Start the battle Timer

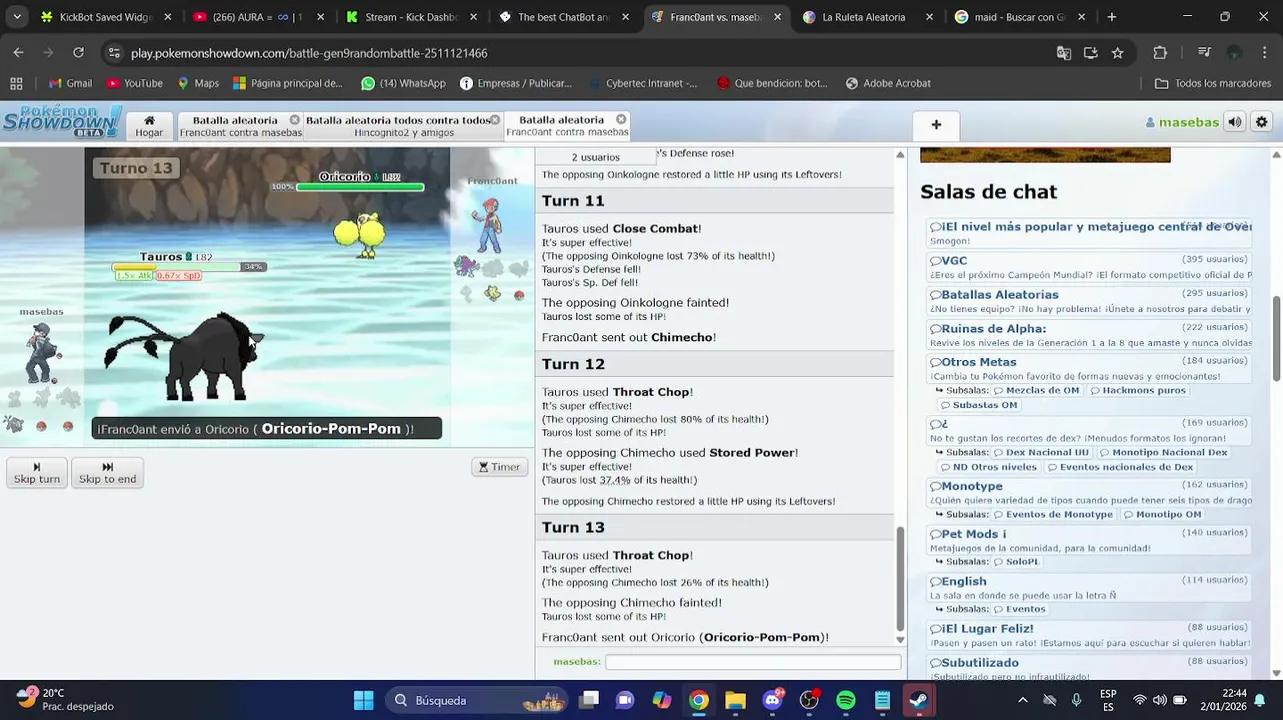499,466
